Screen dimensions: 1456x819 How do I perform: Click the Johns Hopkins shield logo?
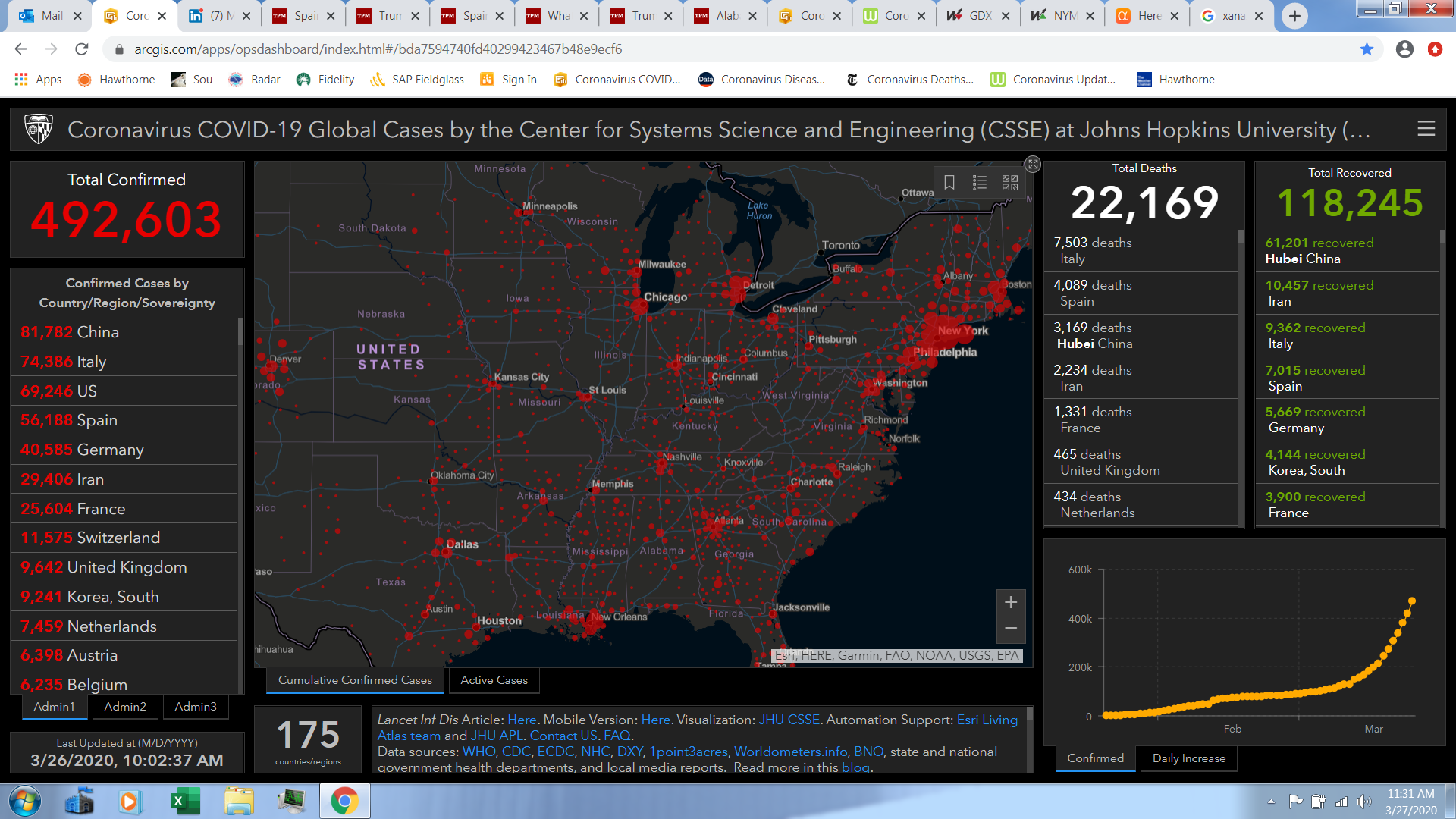click(39, 129)
